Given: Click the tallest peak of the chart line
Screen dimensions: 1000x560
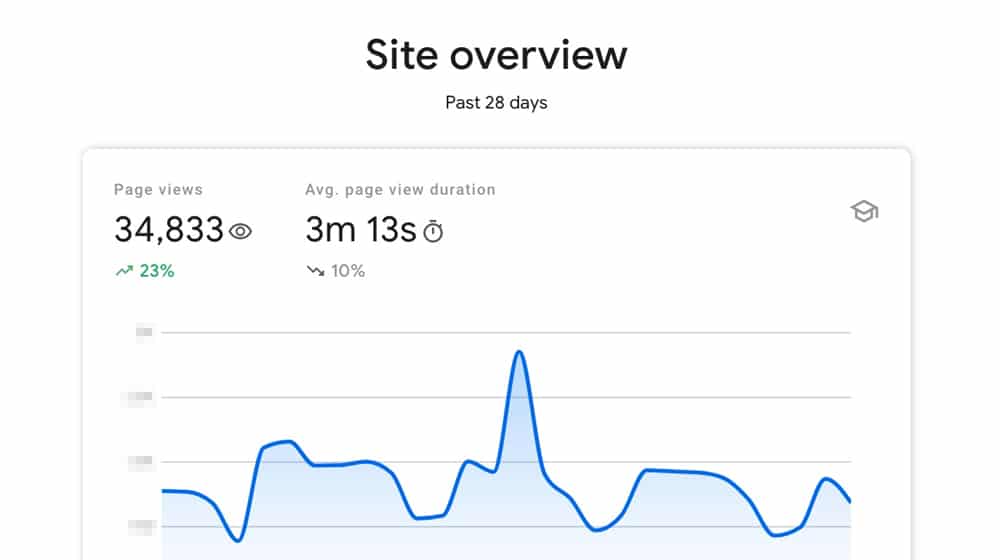Looking at the screenshot, I should click(519, 352).
